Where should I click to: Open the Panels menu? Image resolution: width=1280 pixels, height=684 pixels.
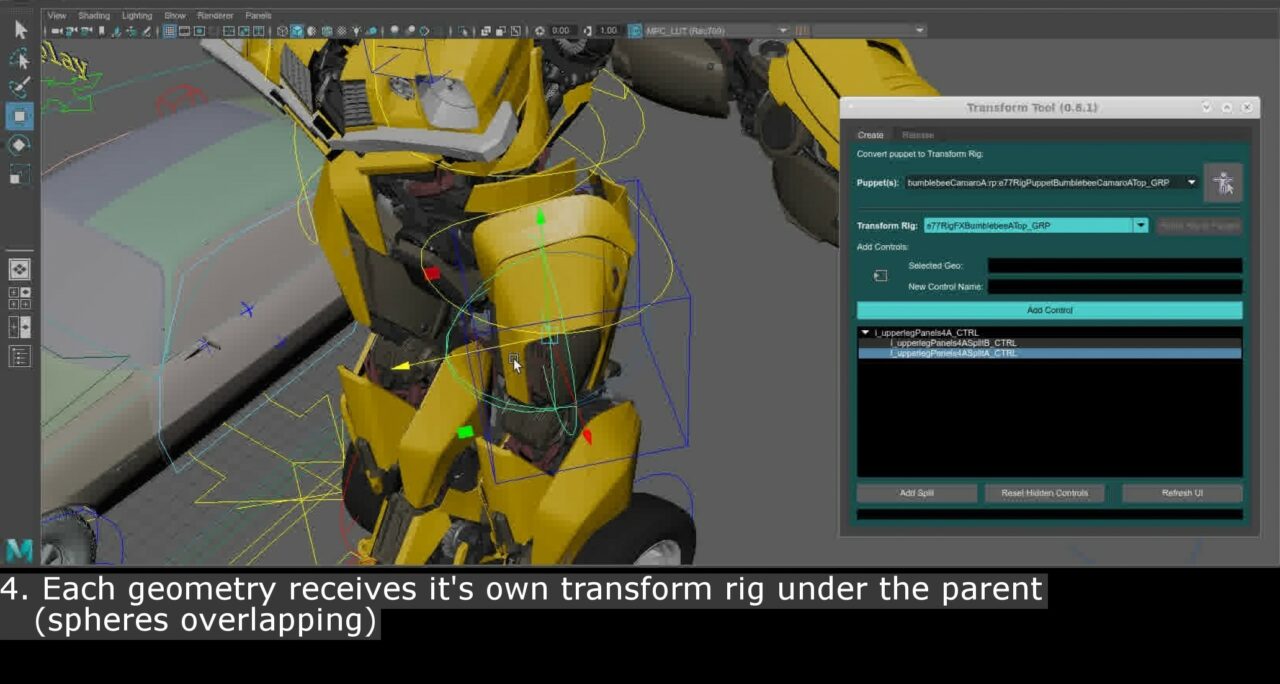click(258, 15)
